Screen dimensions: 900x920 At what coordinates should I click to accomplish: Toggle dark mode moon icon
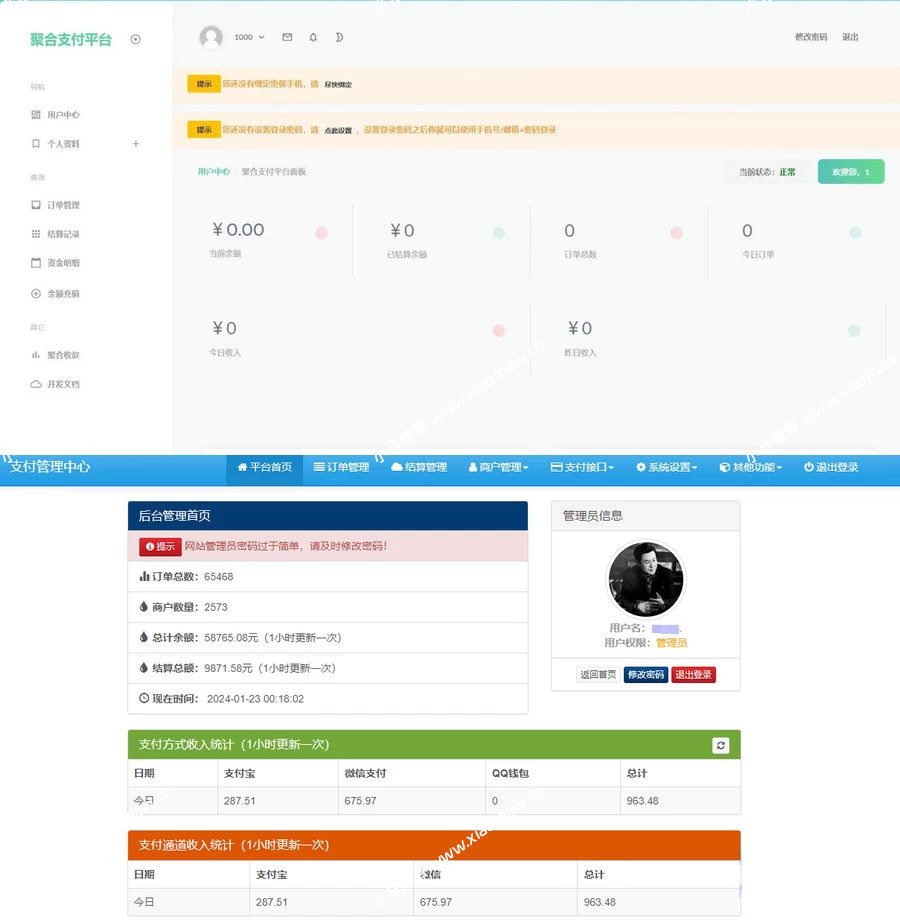pos(339,38)
